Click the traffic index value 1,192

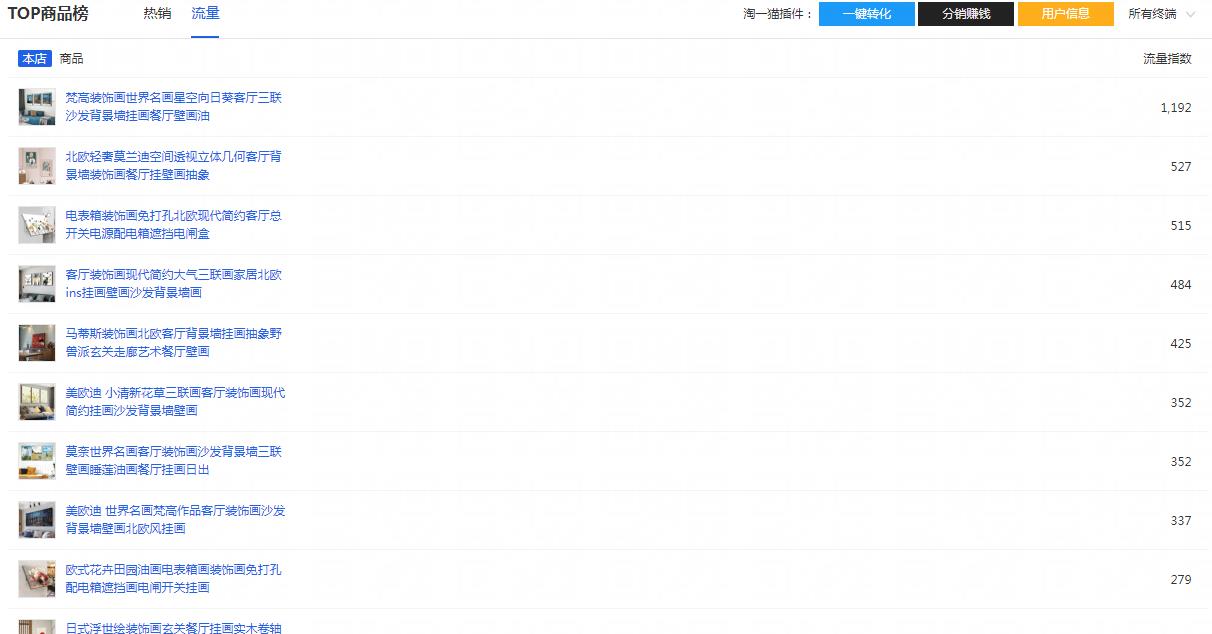1176,108
